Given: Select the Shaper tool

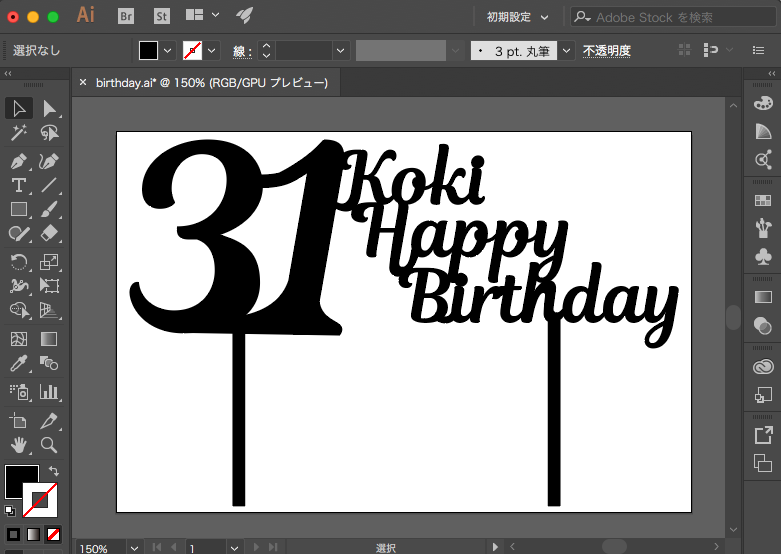Looking at the screenshot, I should tap(19, 233).
